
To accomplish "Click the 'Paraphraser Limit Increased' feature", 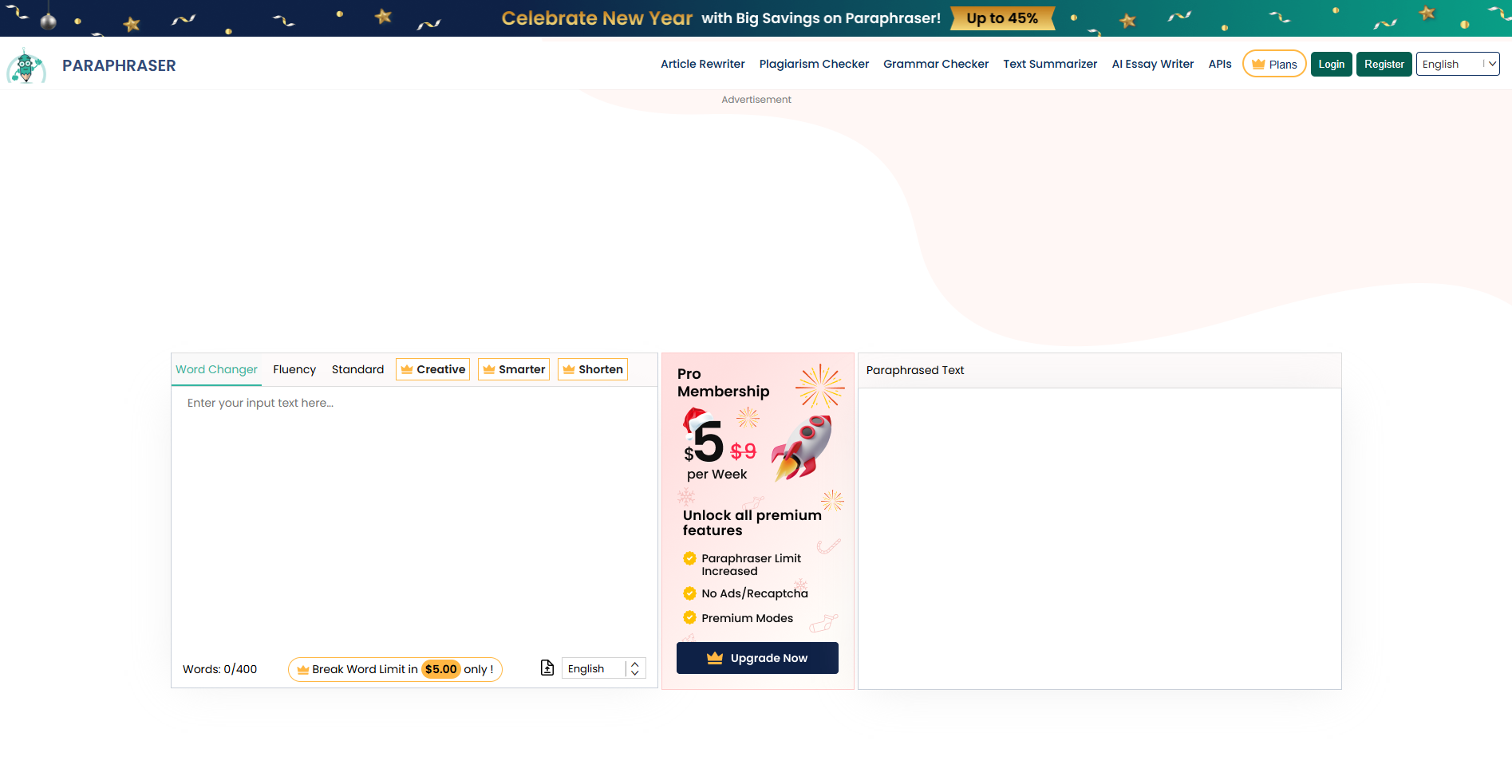I will pos(752,565).
